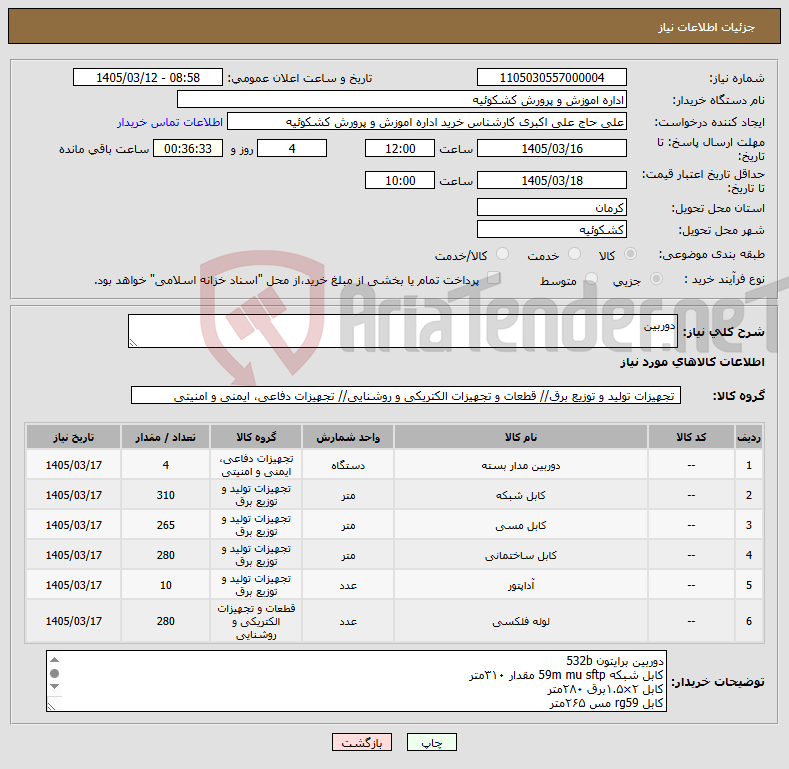Image resolution: width=789 pixels, height=769 pixels.
Task: Open اطلاعات تماس خریدار link
Action: point(170,122)
